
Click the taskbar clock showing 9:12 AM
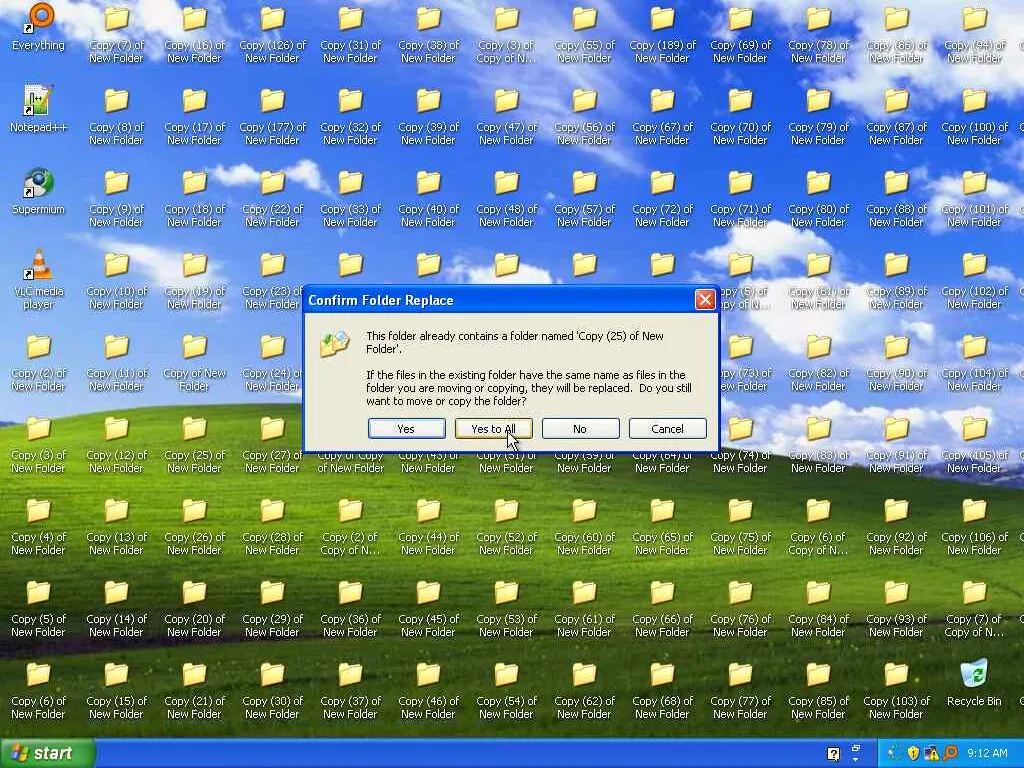987,754
